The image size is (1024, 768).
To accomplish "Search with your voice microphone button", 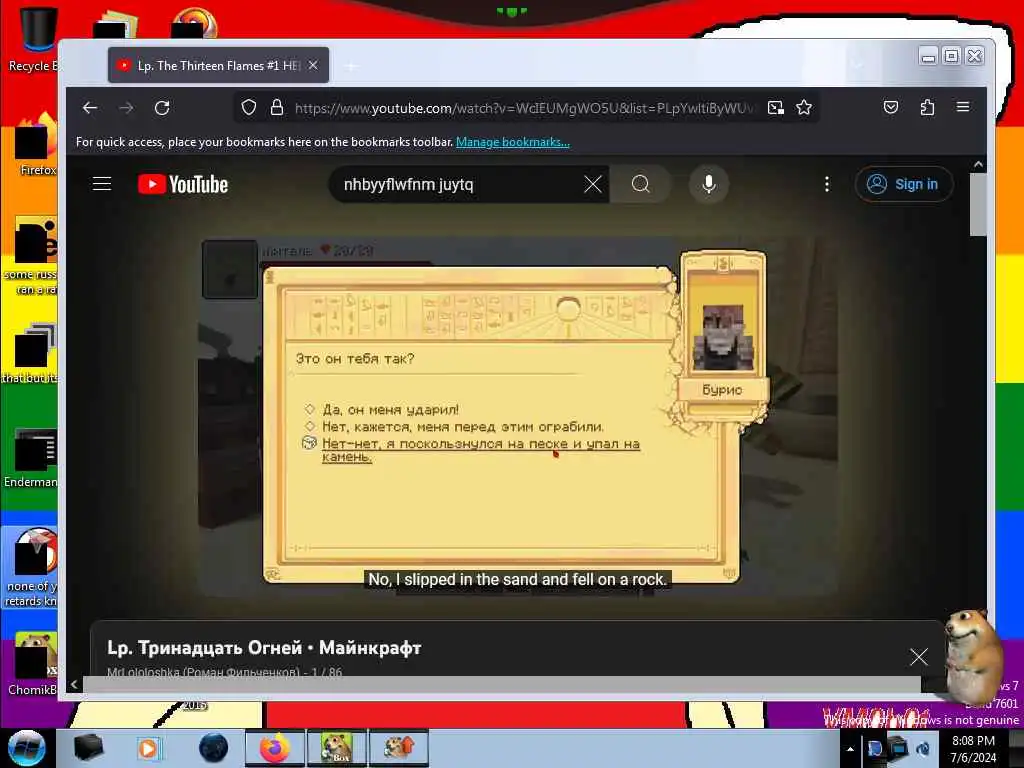I will [709, 184].
